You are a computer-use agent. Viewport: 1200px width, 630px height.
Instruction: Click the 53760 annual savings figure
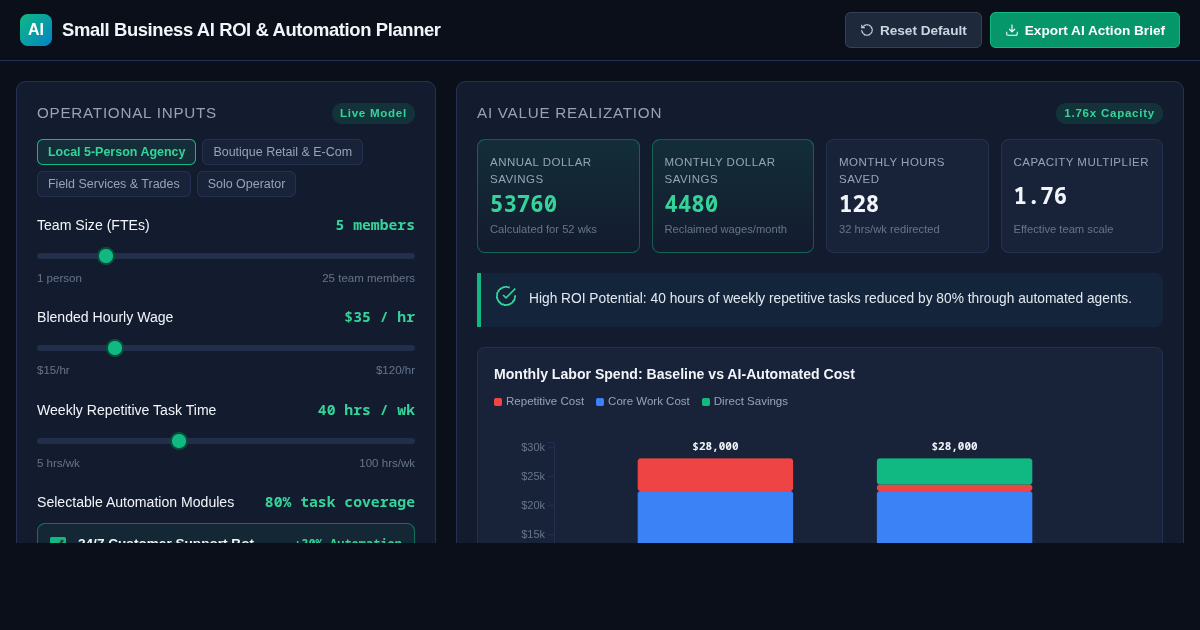(x=523, y=204)
